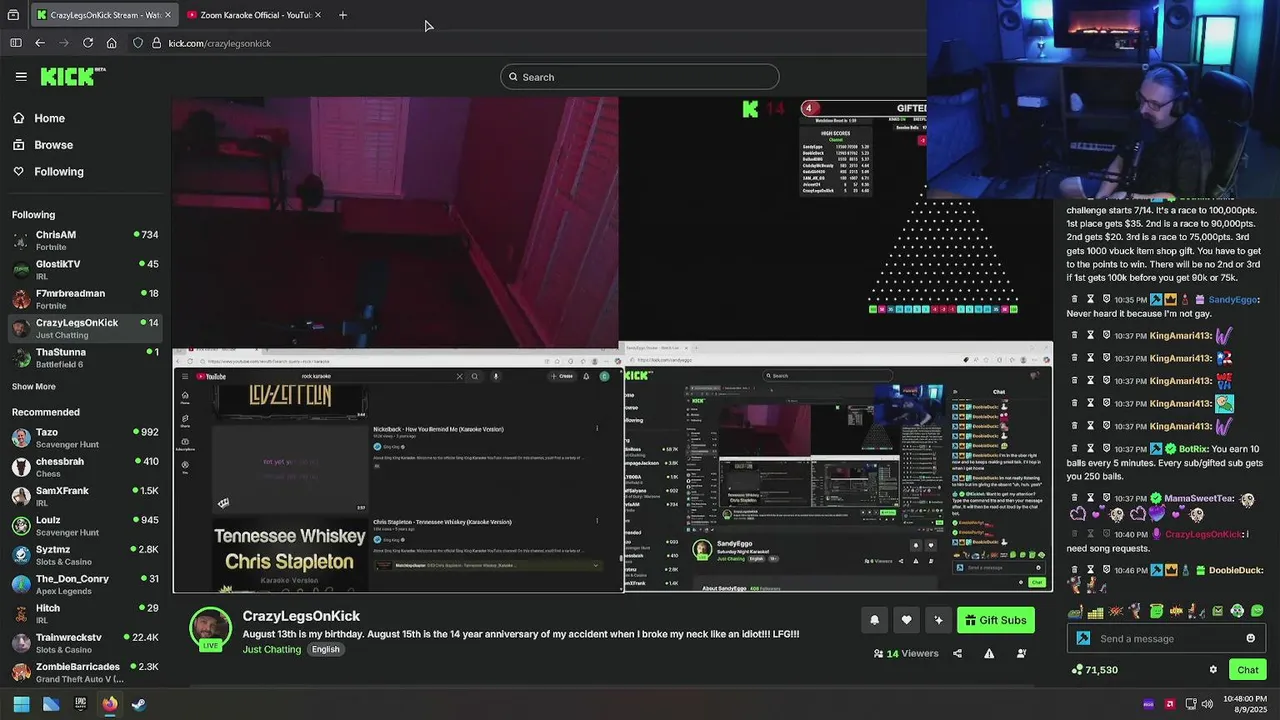Screen dimensions: 1280x720
Task: Click the Send a message chat field
Action: (1168, 638)
